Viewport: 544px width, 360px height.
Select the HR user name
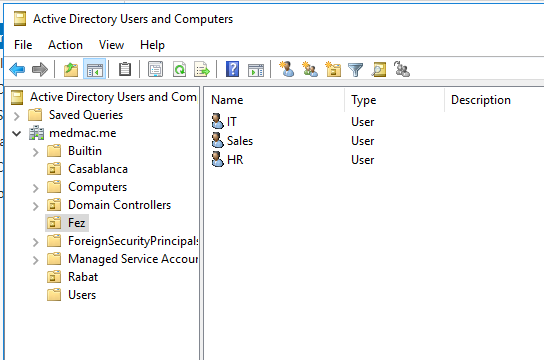(235, 160)
